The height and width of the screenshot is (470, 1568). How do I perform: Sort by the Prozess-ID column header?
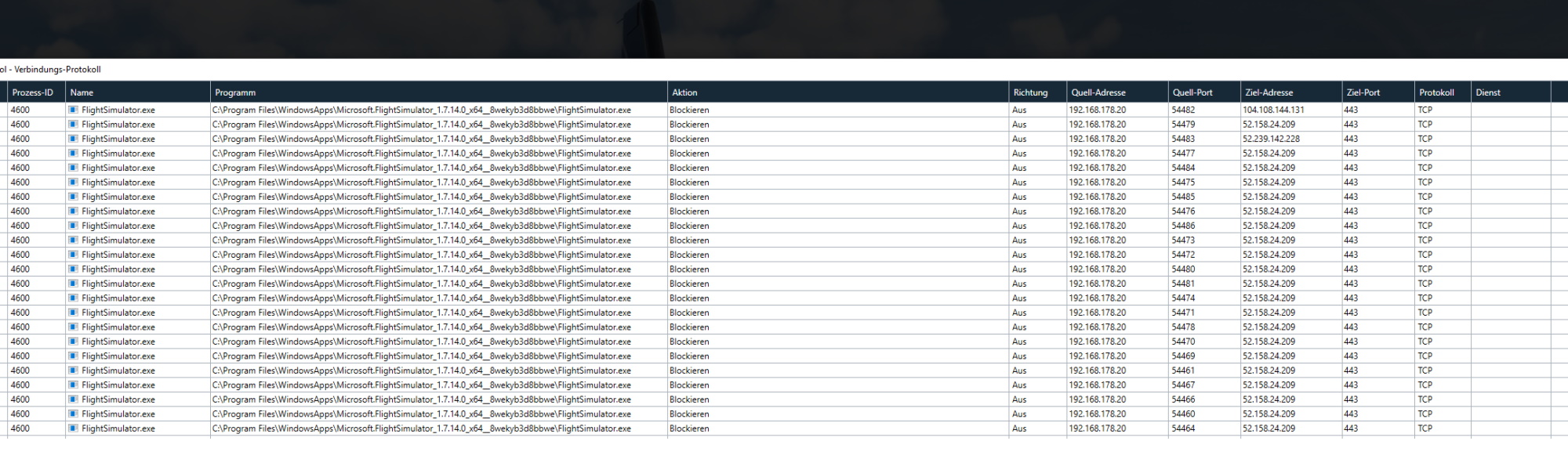(36, 92)
